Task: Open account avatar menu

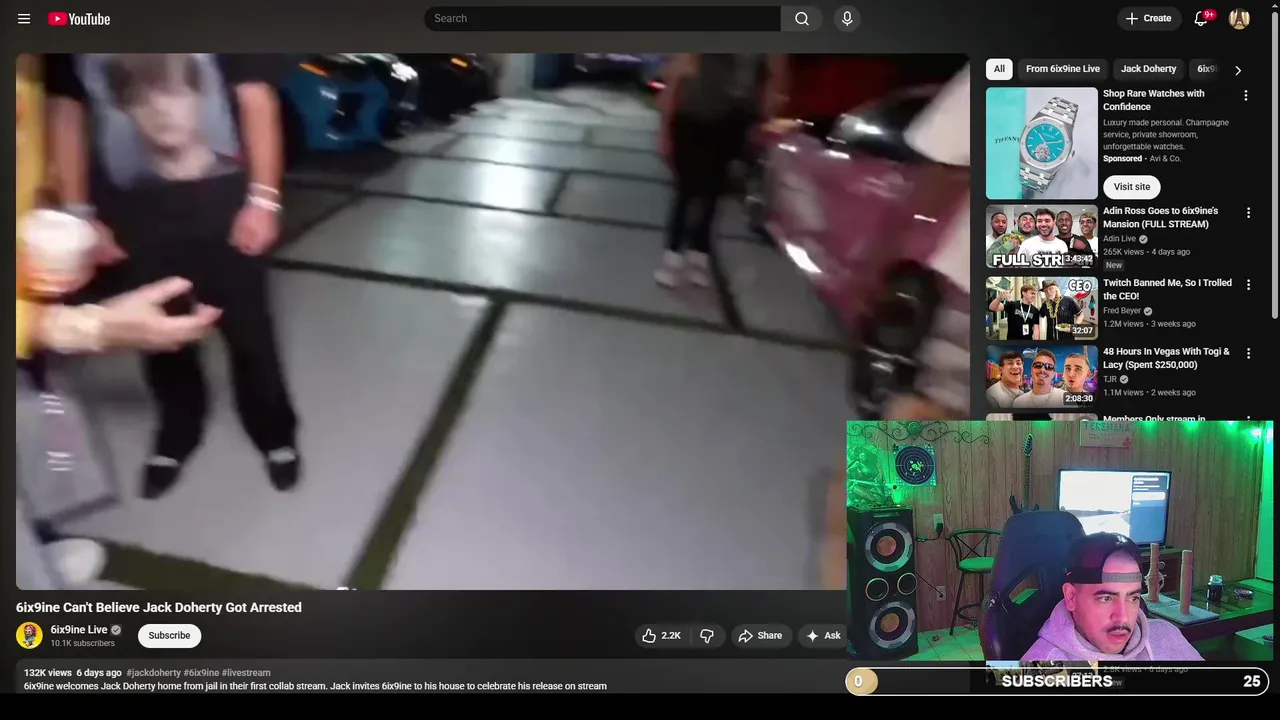Action: pos(1239,18)
